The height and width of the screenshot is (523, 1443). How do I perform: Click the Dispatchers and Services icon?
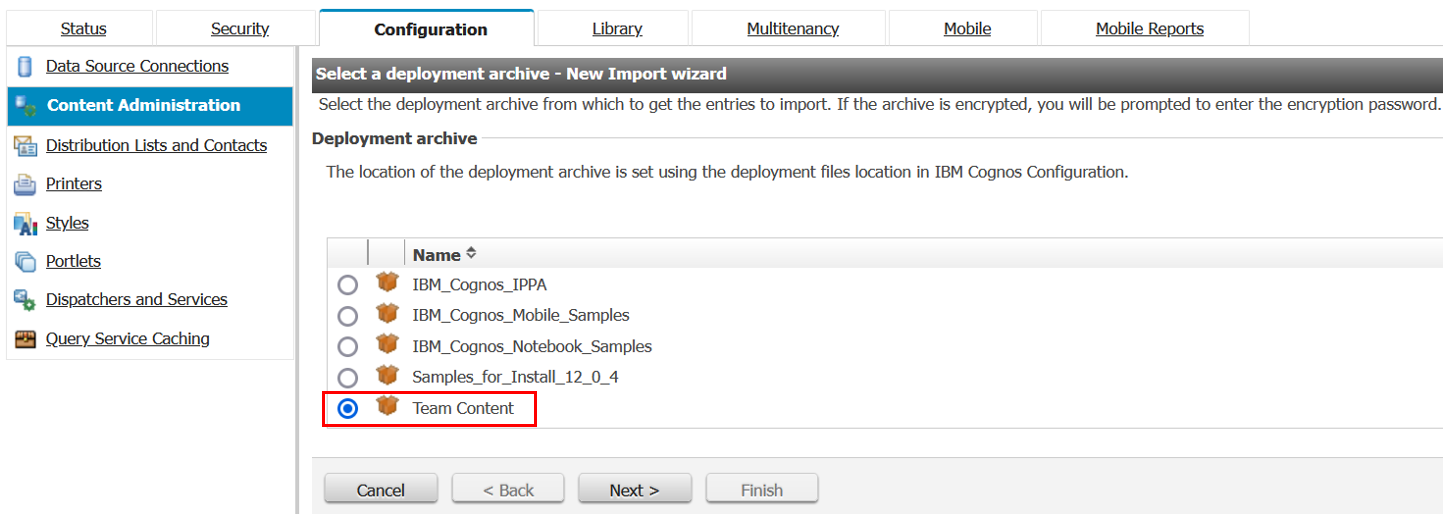coord(25,300)
